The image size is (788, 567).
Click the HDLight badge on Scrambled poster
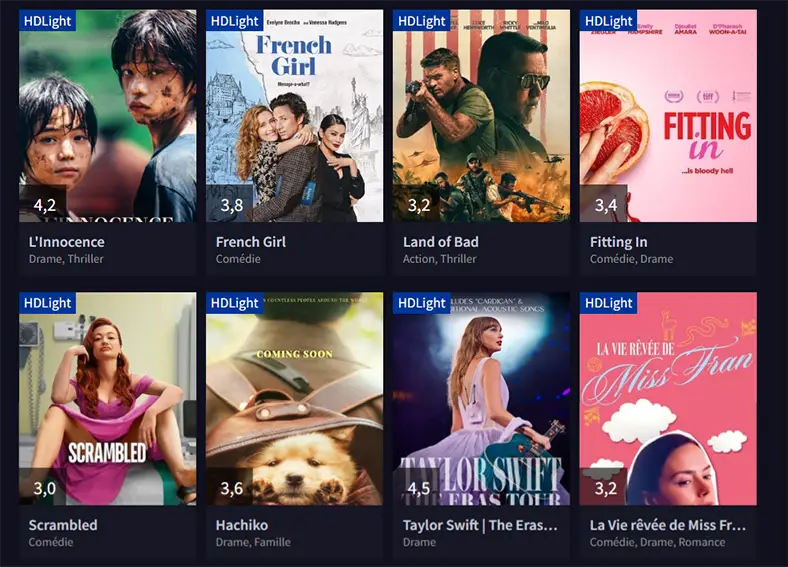click(48, 303)
